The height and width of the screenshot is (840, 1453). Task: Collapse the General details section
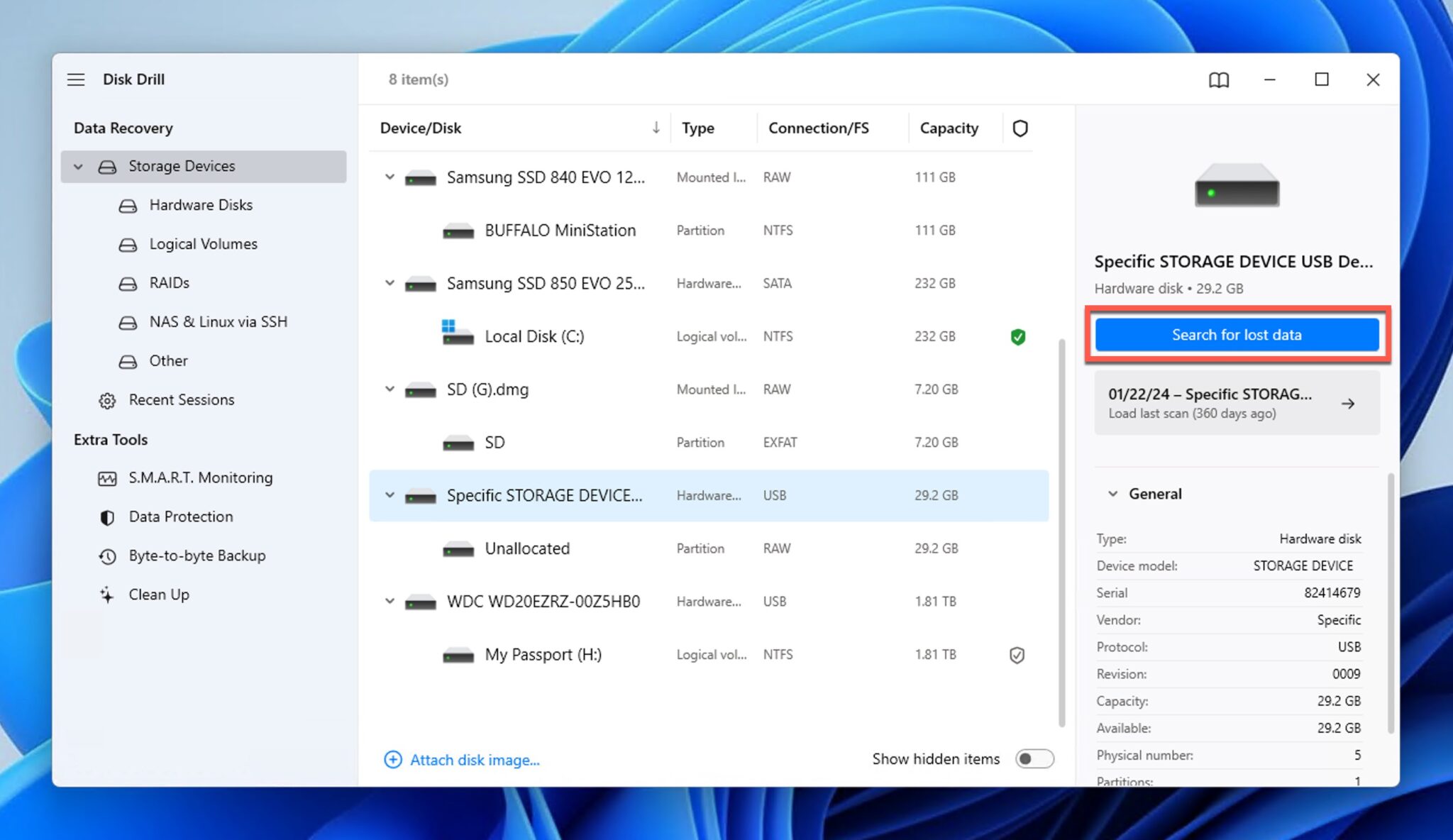(x=1113, y=494)
